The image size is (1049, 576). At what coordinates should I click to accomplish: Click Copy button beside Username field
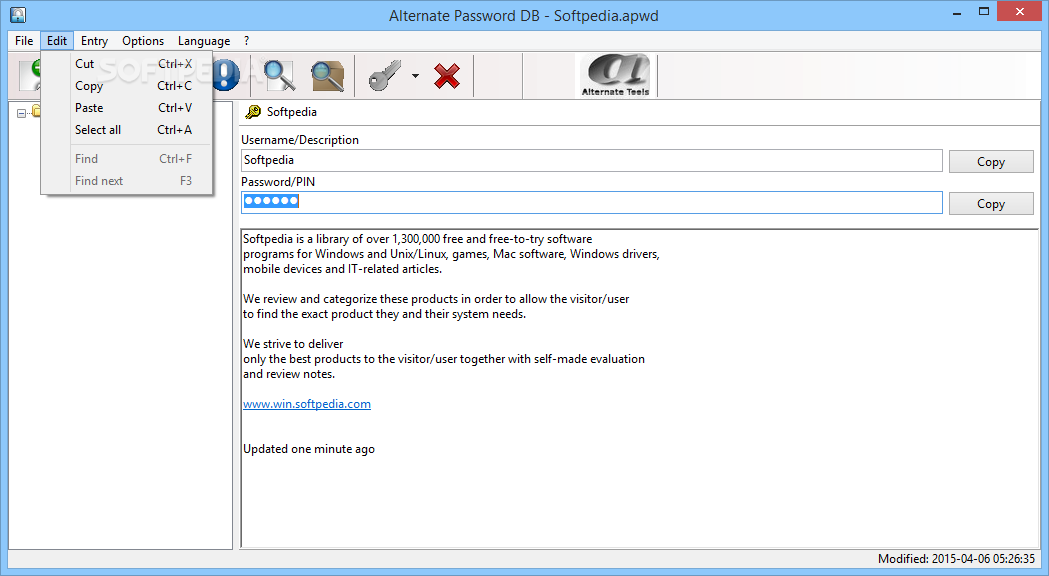[x=991, y=161]
